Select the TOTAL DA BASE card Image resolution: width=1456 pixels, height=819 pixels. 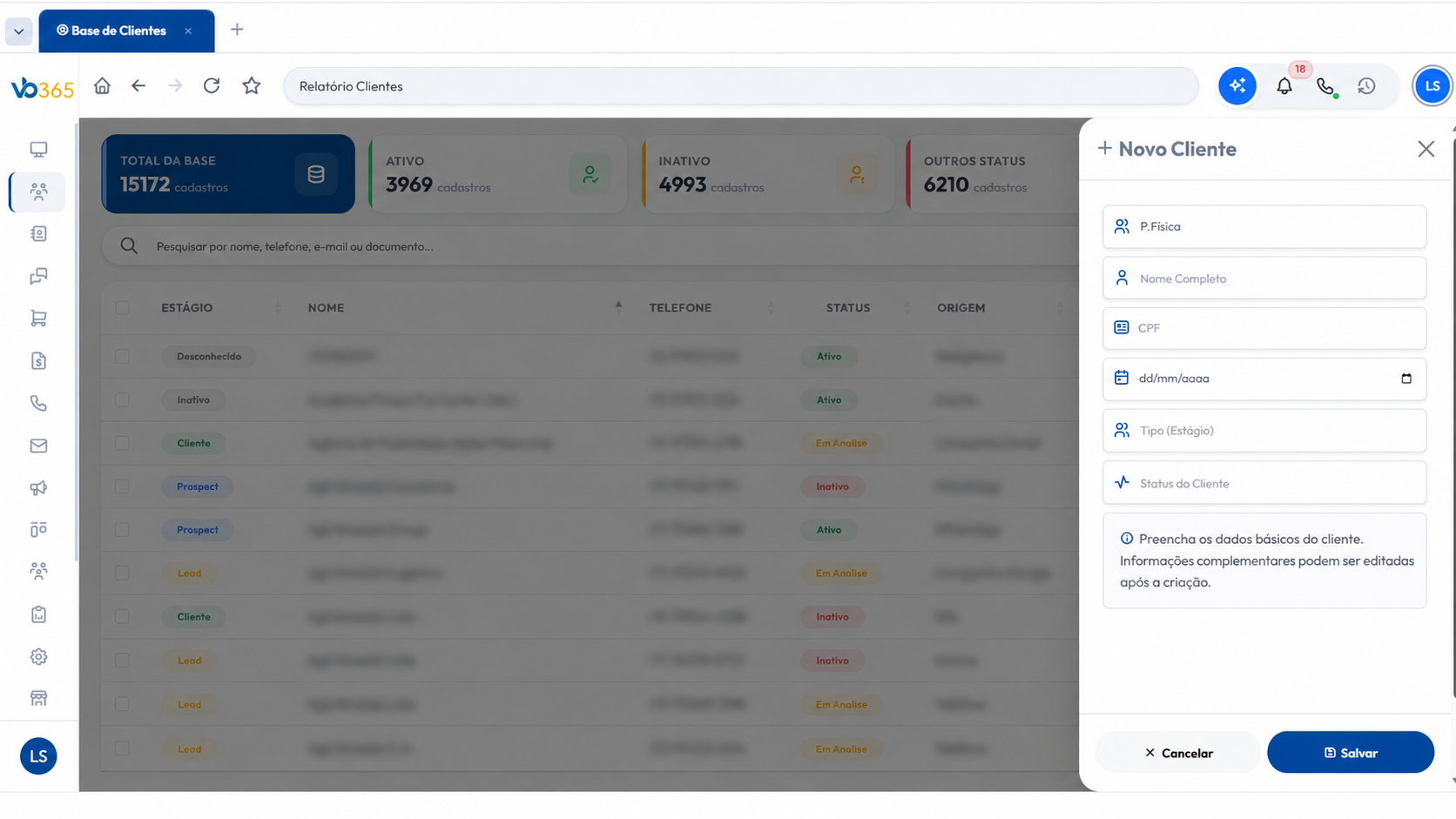[228, 174]
